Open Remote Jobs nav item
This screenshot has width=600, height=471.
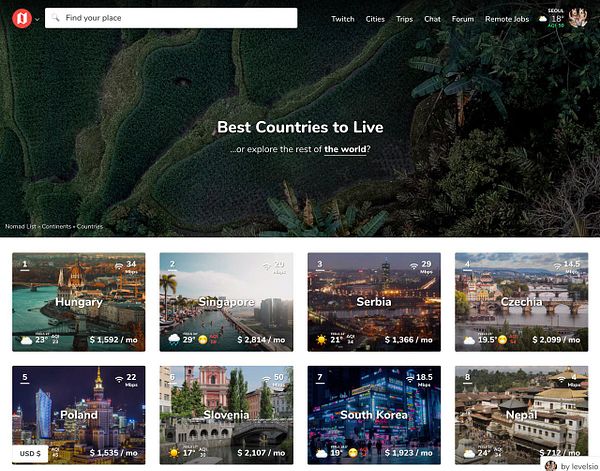click(x=507, y=19)
